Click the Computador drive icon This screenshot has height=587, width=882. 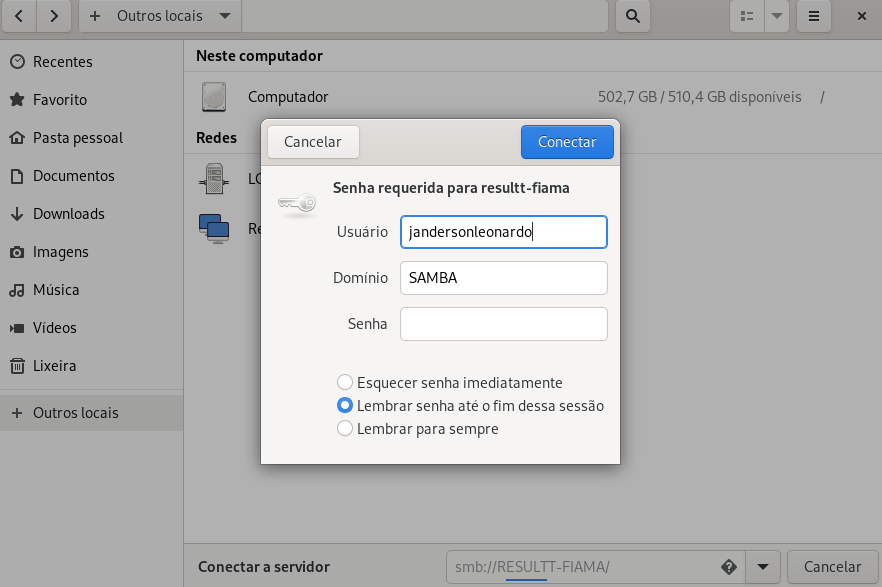[214, 97]
